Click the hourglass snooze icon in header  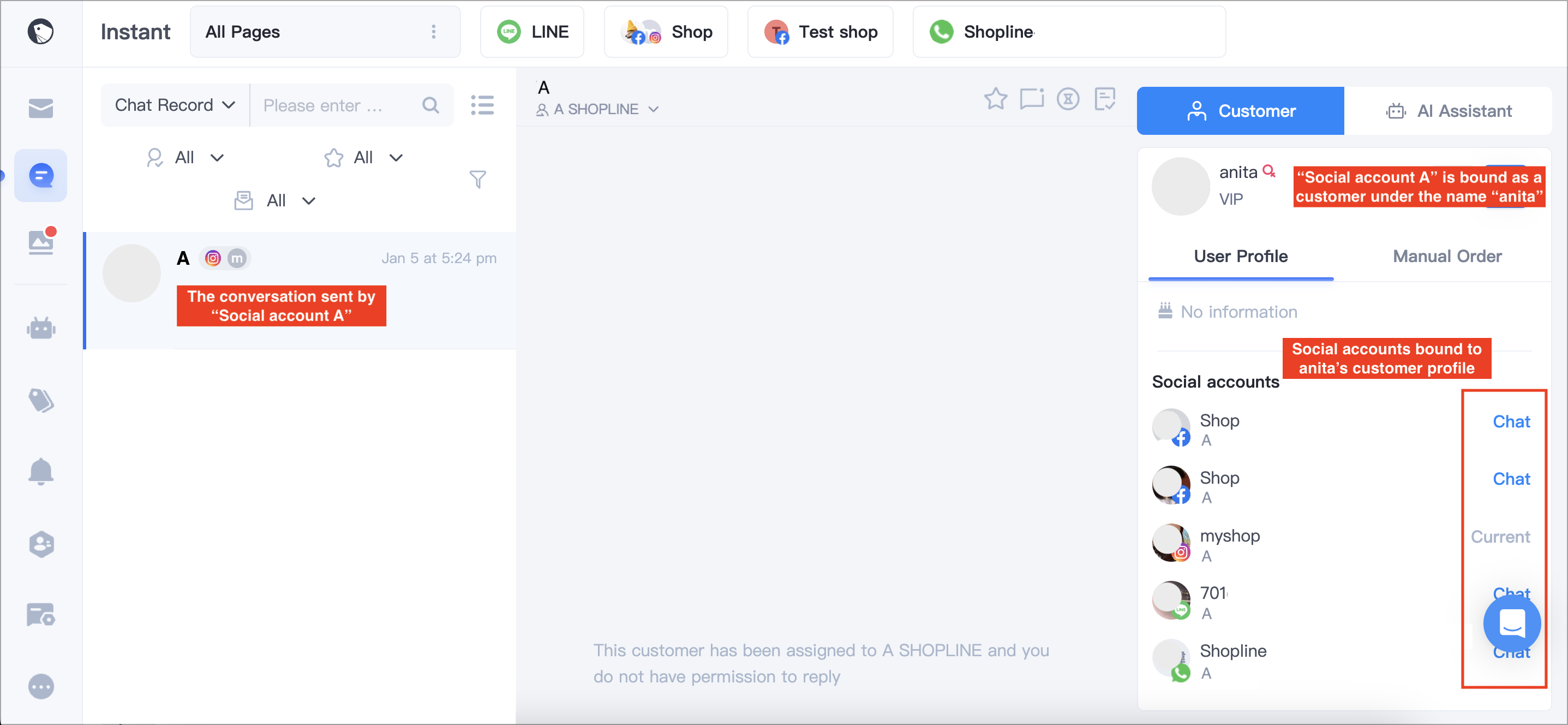[x=1068, y=99]
